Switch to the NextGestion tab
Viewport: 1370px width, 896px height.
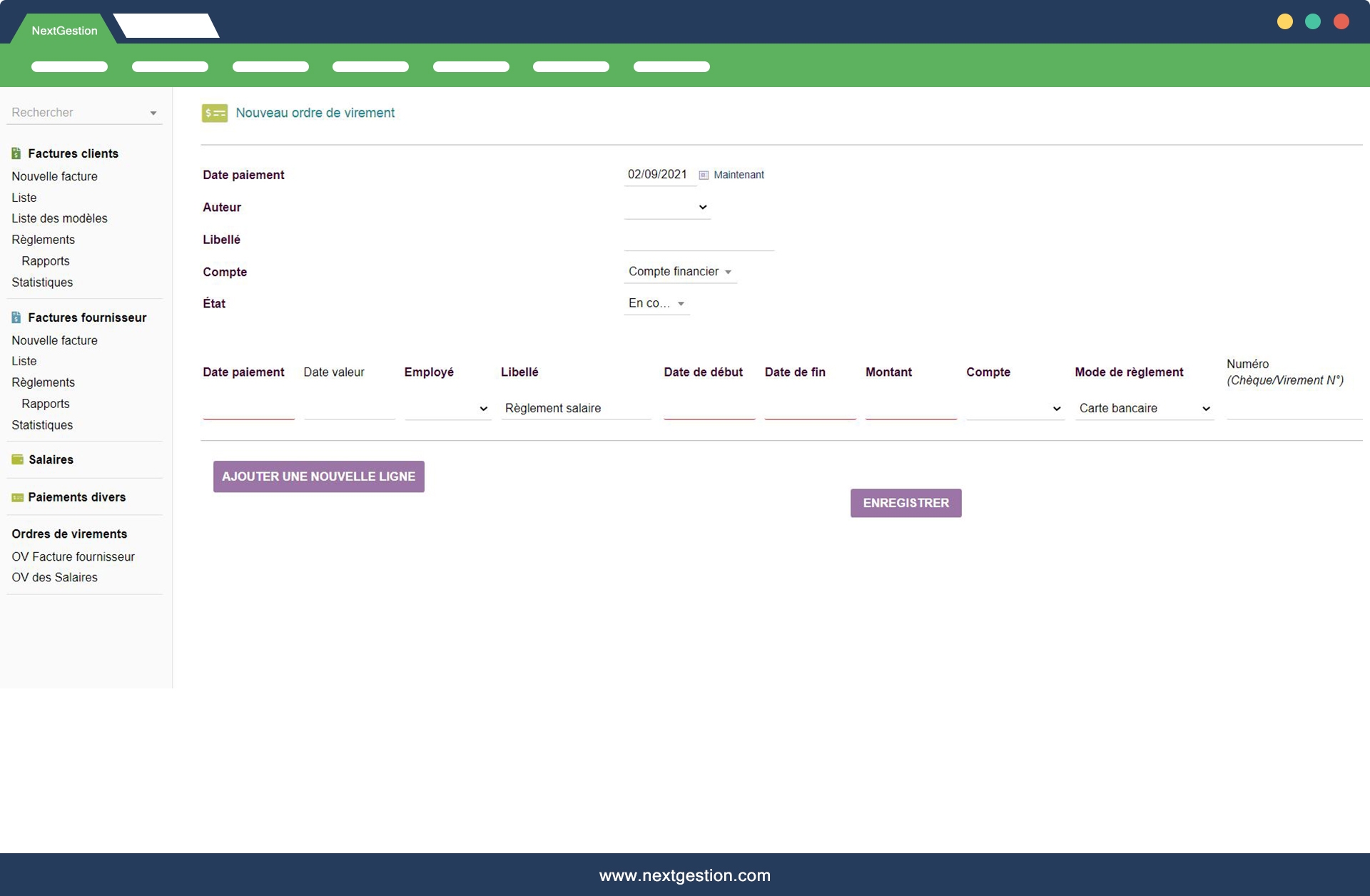point(64,31)
